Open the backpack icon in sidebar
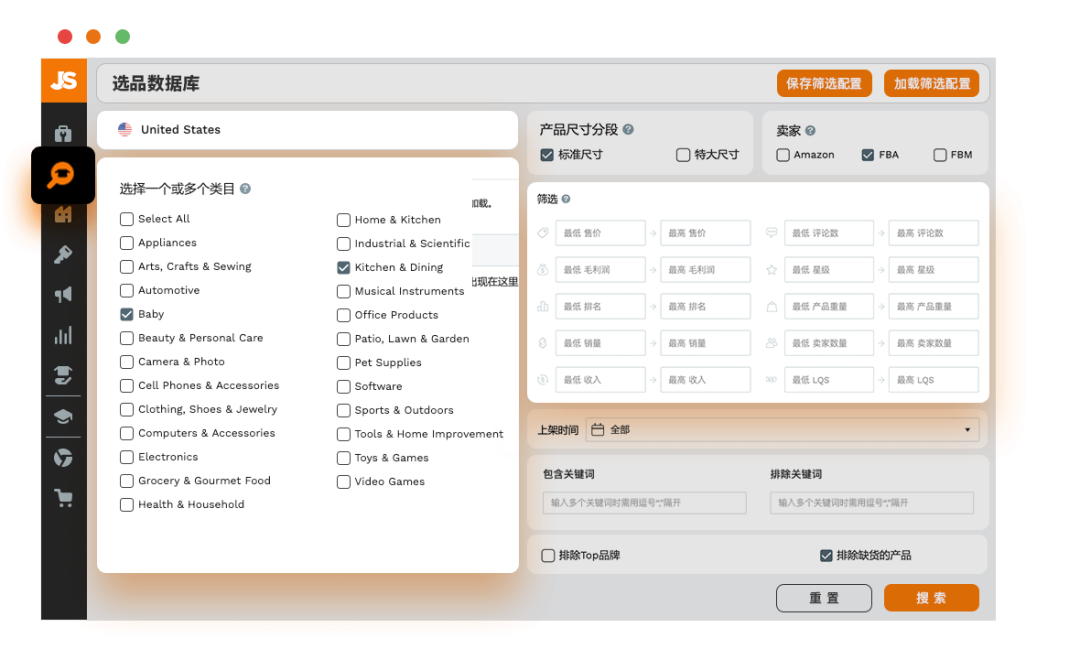 (x=63, y=133)
